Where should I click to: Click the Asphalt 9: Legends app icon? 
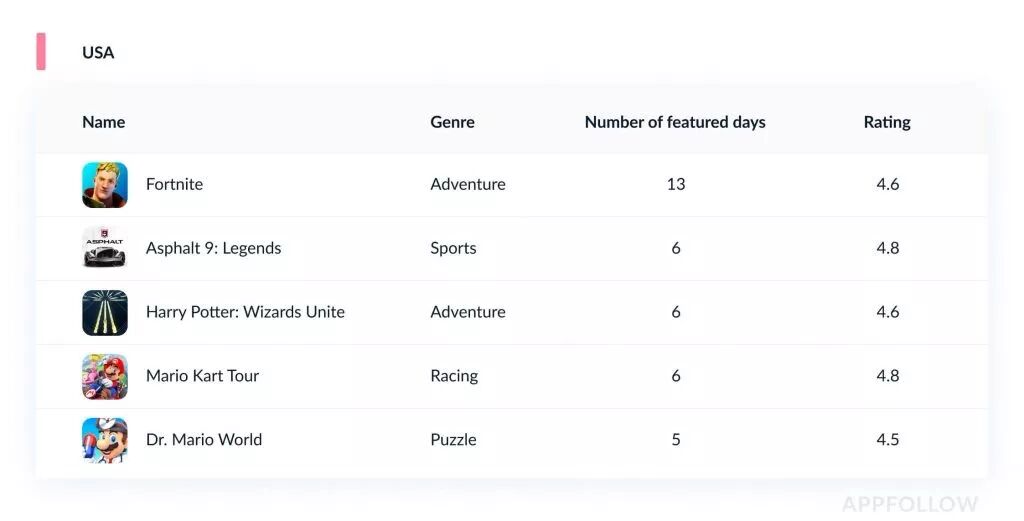point(104,248)
